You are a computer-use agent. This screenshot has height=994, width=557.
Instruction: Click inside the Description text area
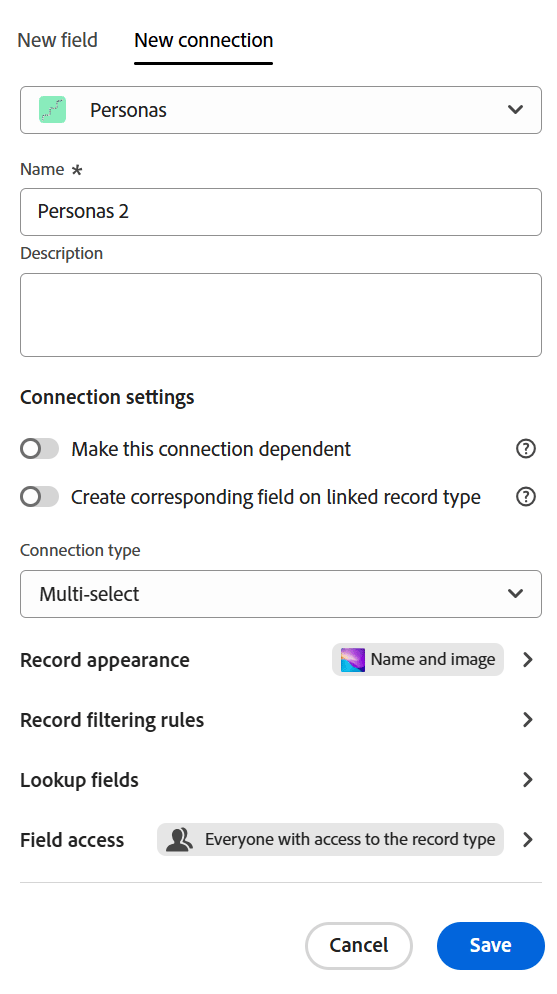click(x=281, y=315)
